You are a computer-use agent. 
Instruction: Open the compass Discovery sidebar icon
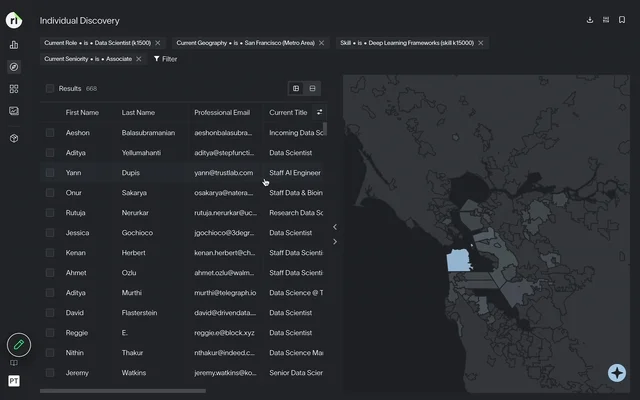[14, 67]
